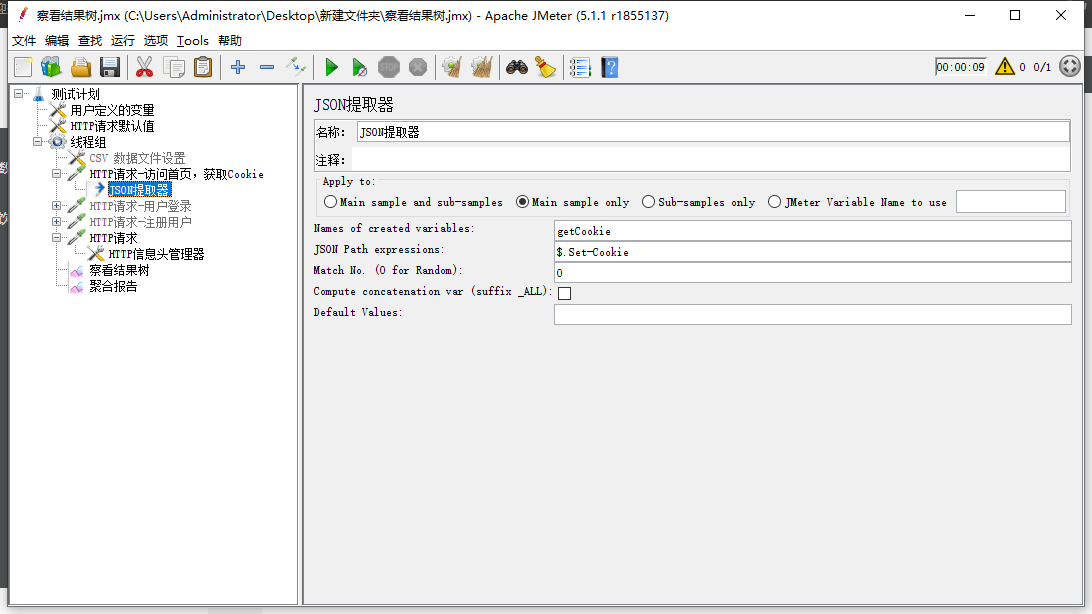
Task: Click the 0/1 active threads counter
Action: pos(1042,67)
